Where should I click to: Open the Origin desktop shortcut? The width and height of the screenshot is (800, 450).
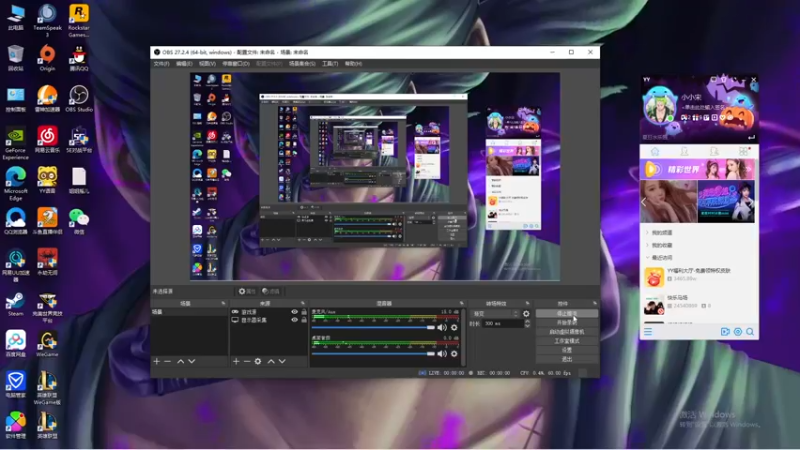pos(47,58)
